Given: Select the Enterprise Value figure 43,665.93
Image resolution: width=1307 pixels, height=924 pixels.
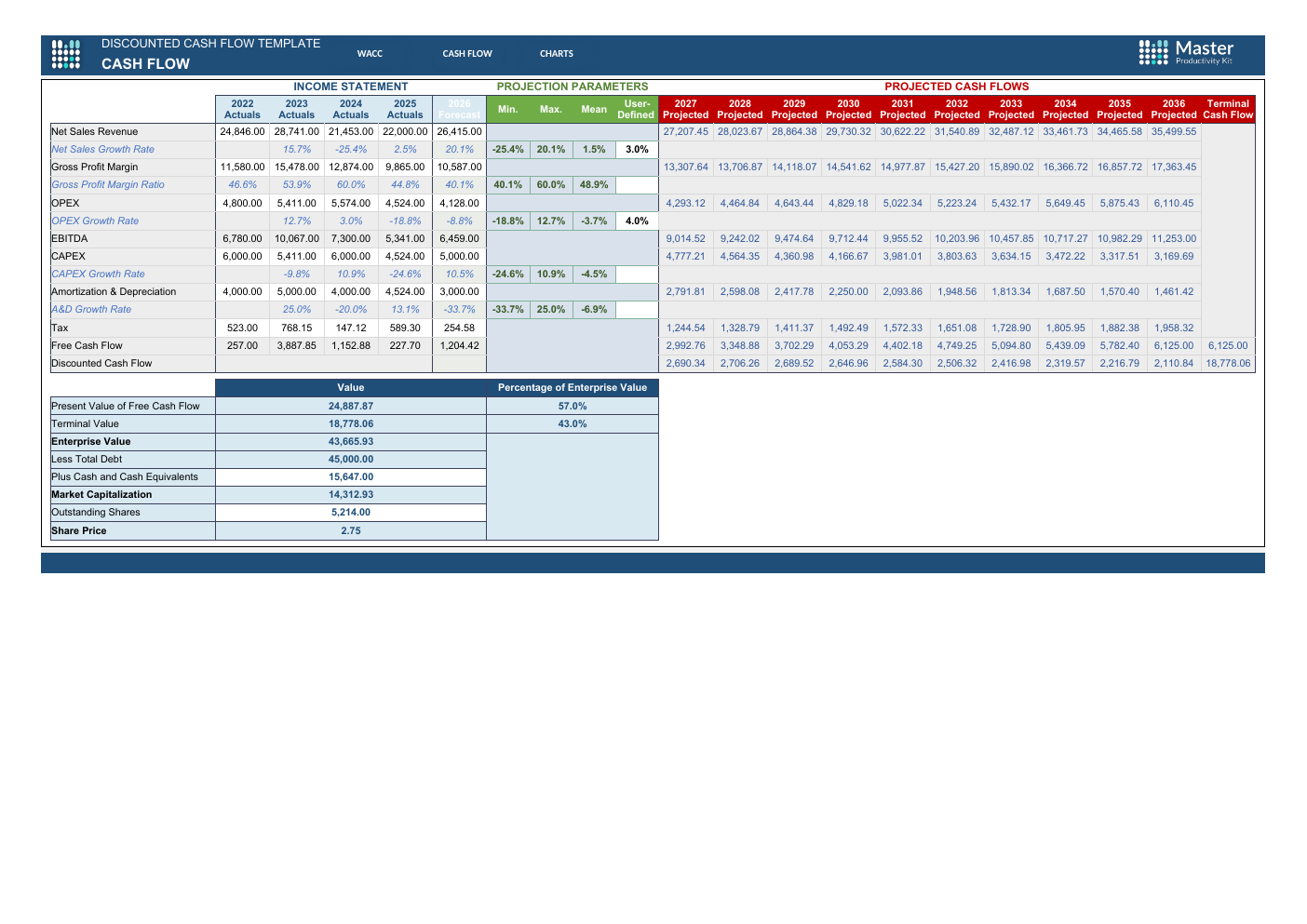Looking at the screenshot, I should click(351, 442).
